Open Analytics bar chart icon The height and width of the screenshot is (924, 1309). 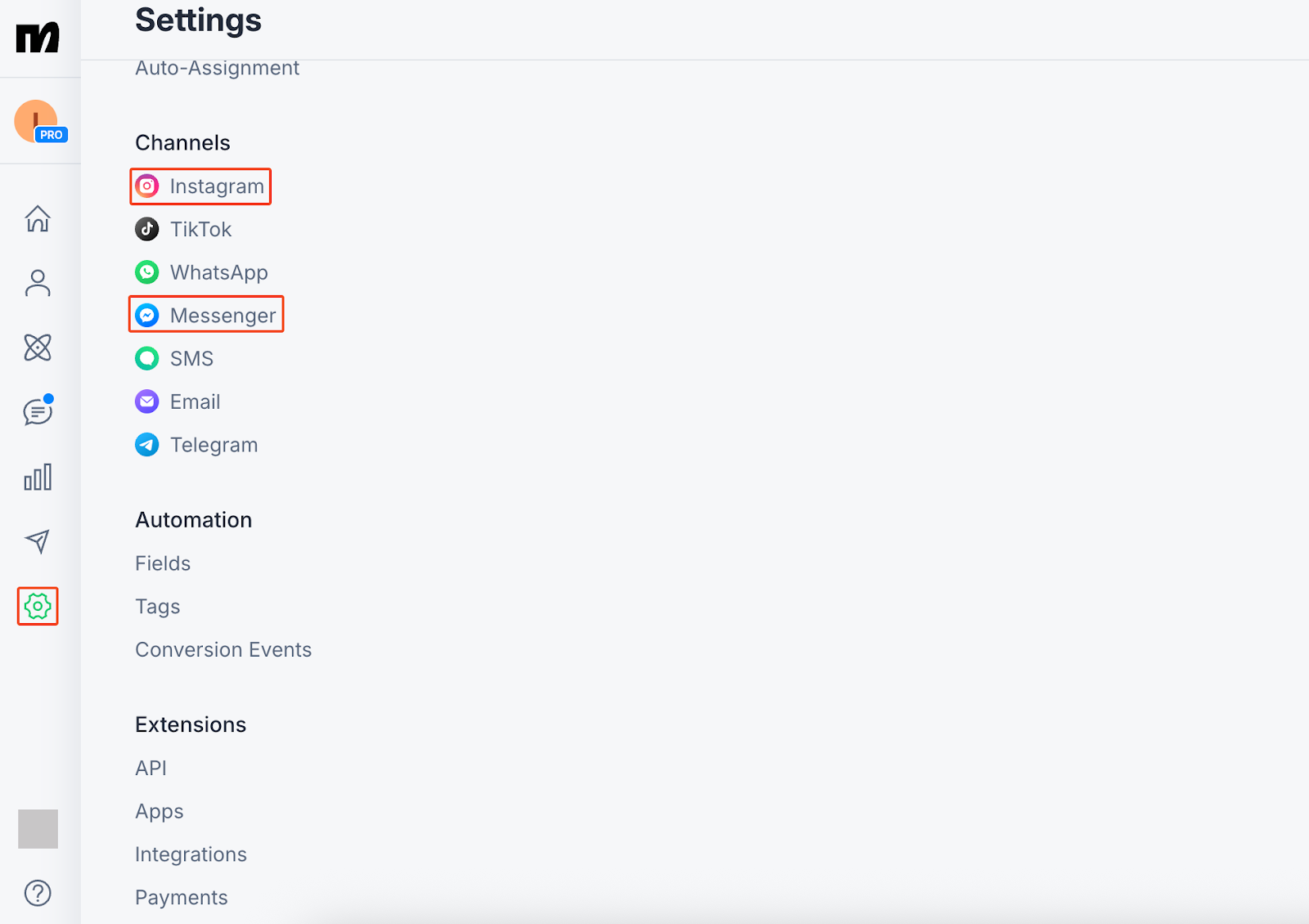tap(38, 477)
